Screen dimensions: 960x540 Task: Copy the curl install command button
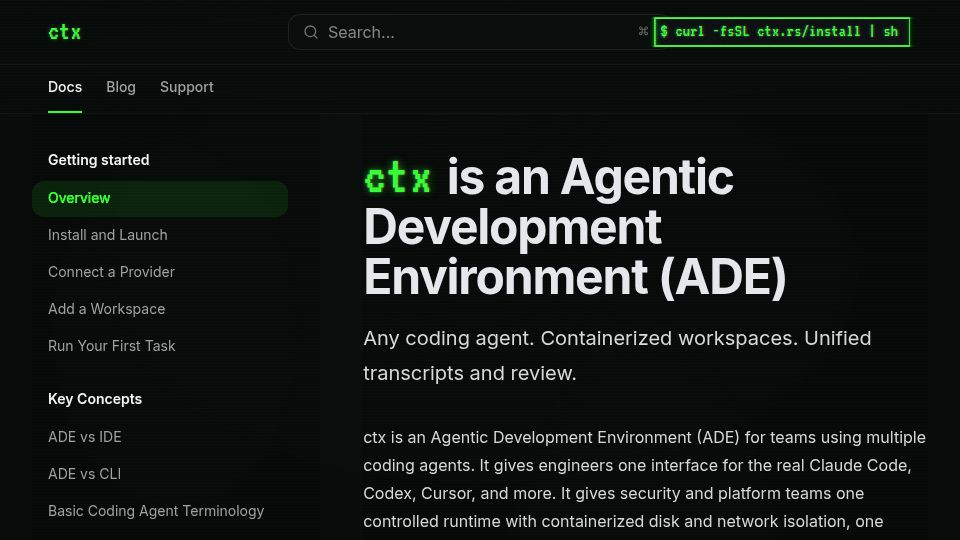781,32
